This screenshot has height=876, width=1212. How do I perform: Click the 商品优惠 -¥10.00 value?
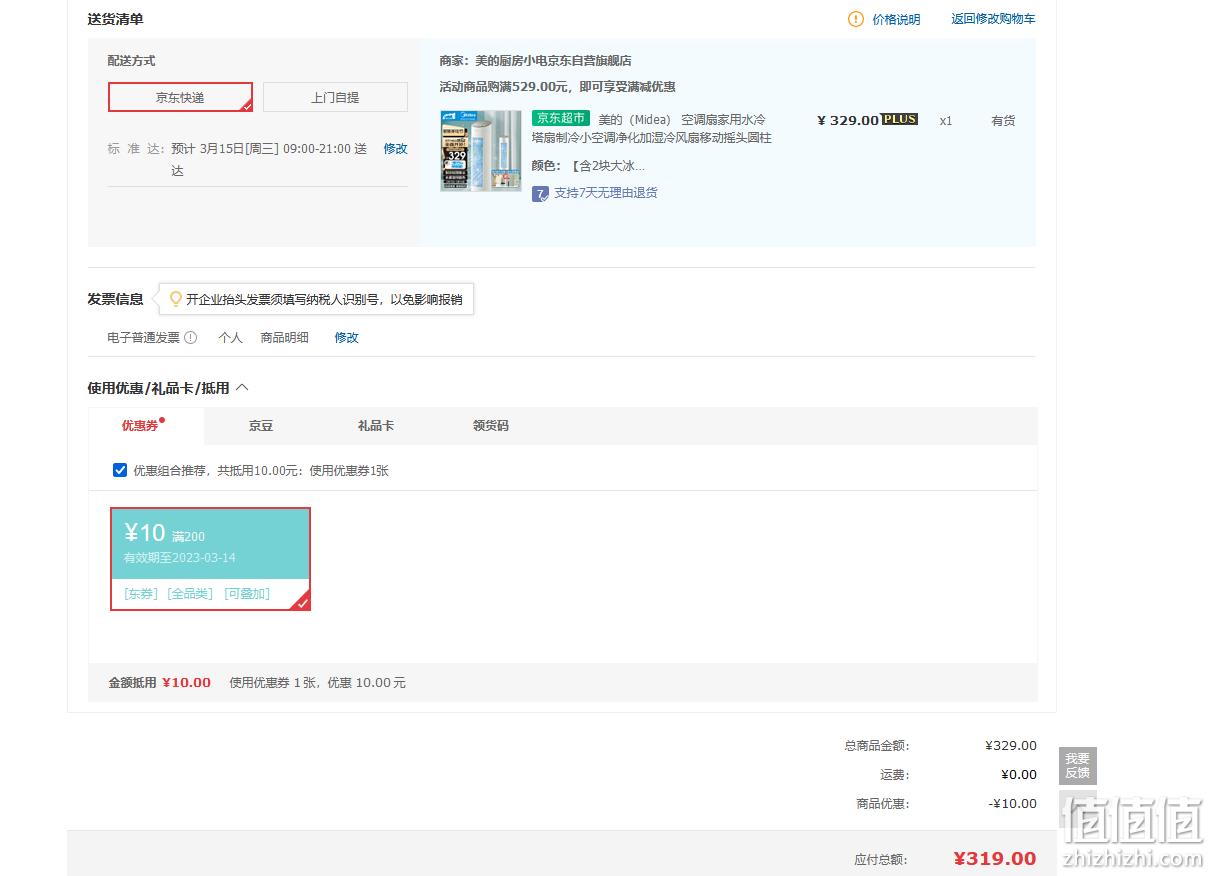point(1013,804)
